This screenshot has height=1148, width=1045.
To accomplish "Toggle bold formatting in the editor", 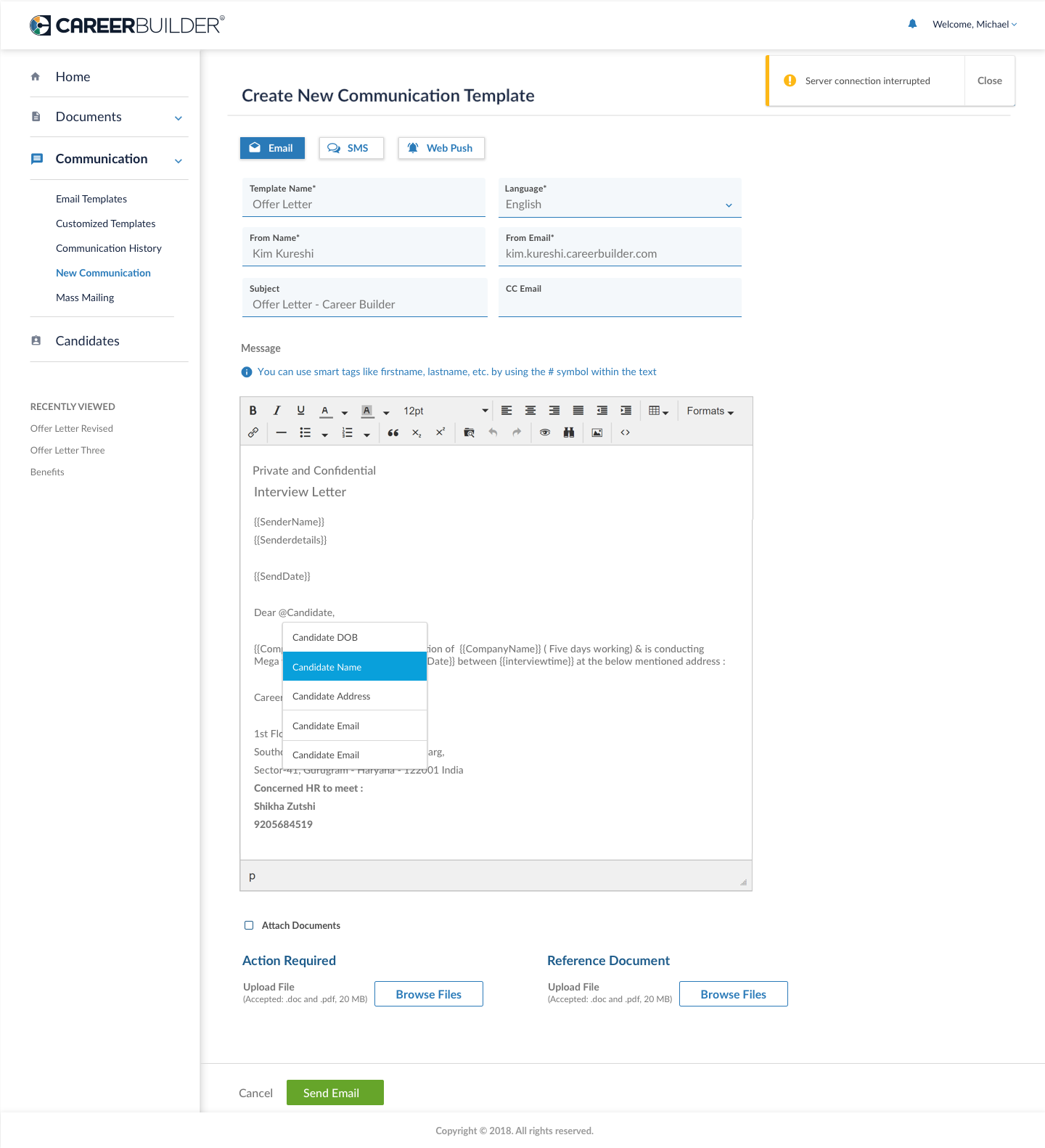I will tap(253, 411).
